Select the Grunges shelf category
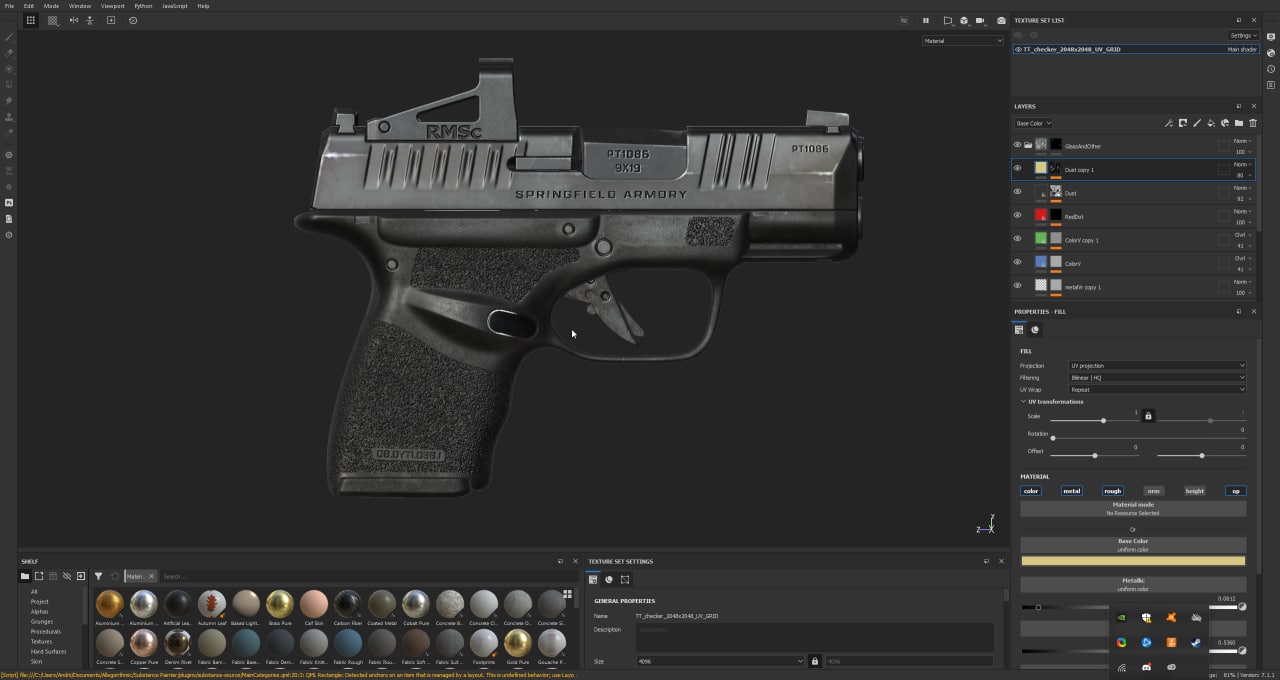The image size is (1280, 680). coord(42,621)
